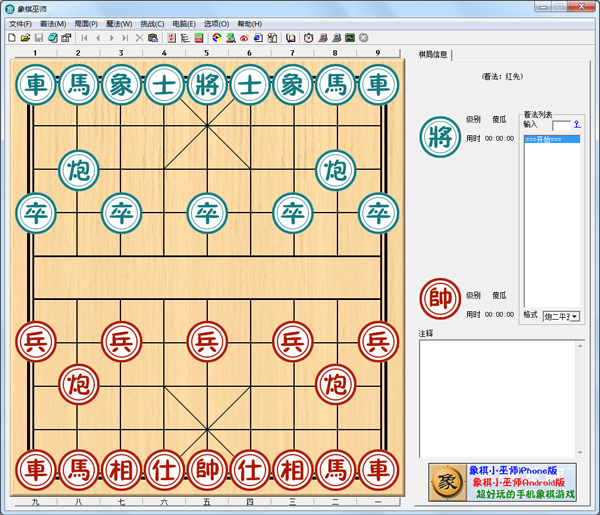The height and width of the screenshot is (515, 600).
Task: Click the grey round stop icon
Action: (x=364, y=38)
